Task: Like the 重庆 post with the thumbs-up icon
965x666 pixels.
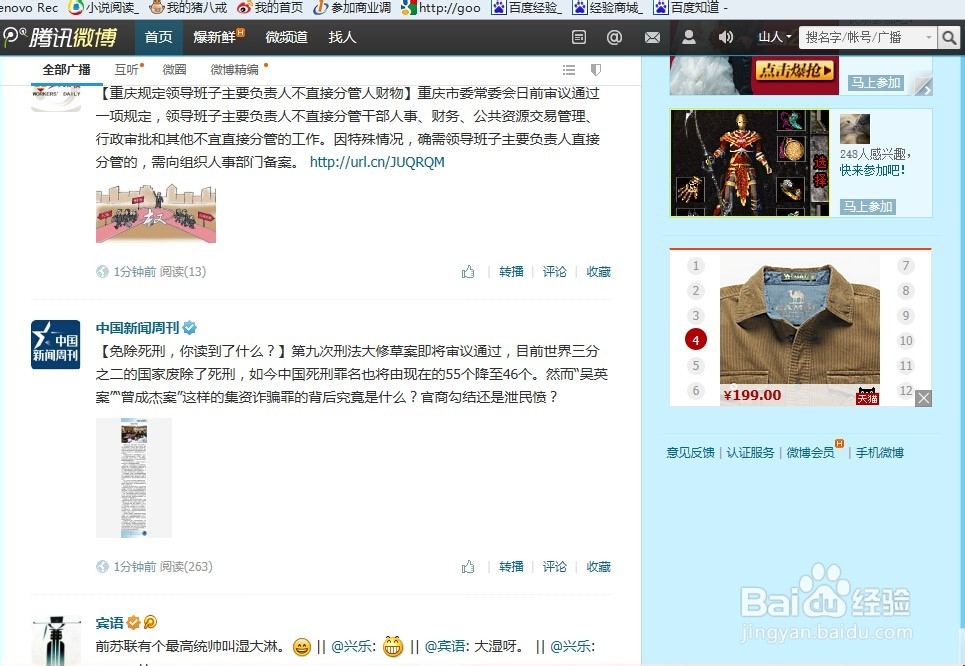Action: pos(467,271)
